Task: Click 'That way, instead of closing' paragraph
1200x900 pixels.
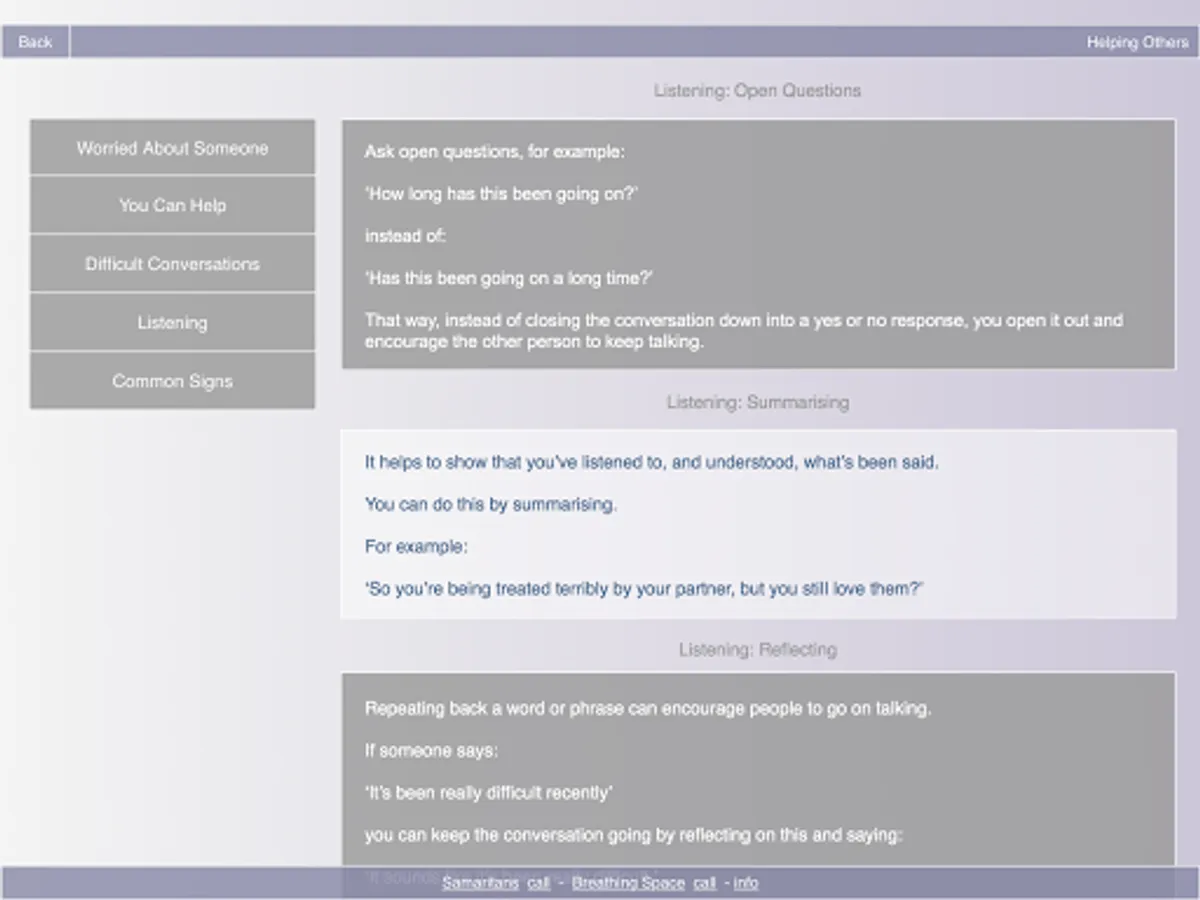Action: tap(744, 331)
